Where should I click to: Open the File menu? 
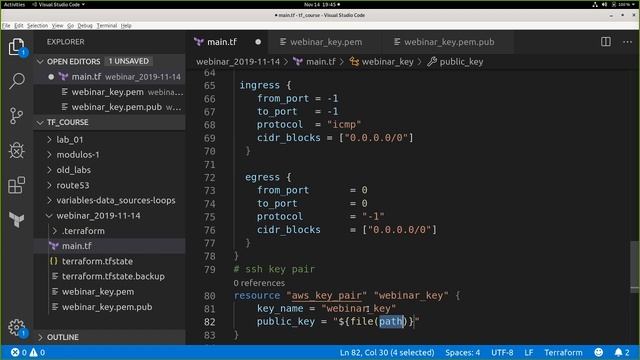6,25
